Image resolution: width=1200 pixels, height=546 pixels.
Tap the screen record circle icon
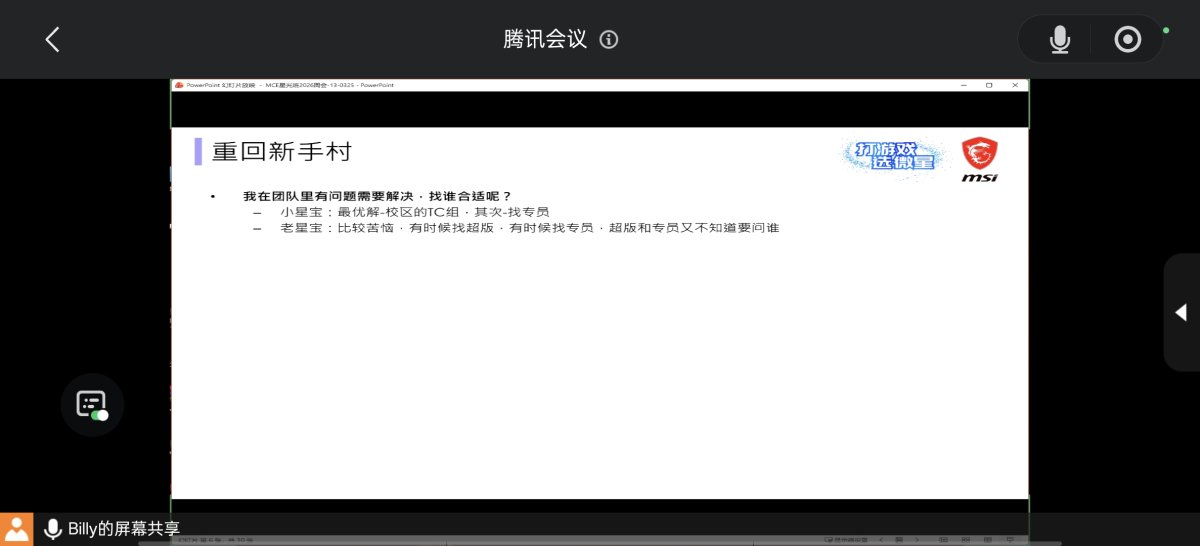click(x=1127, y=40)
